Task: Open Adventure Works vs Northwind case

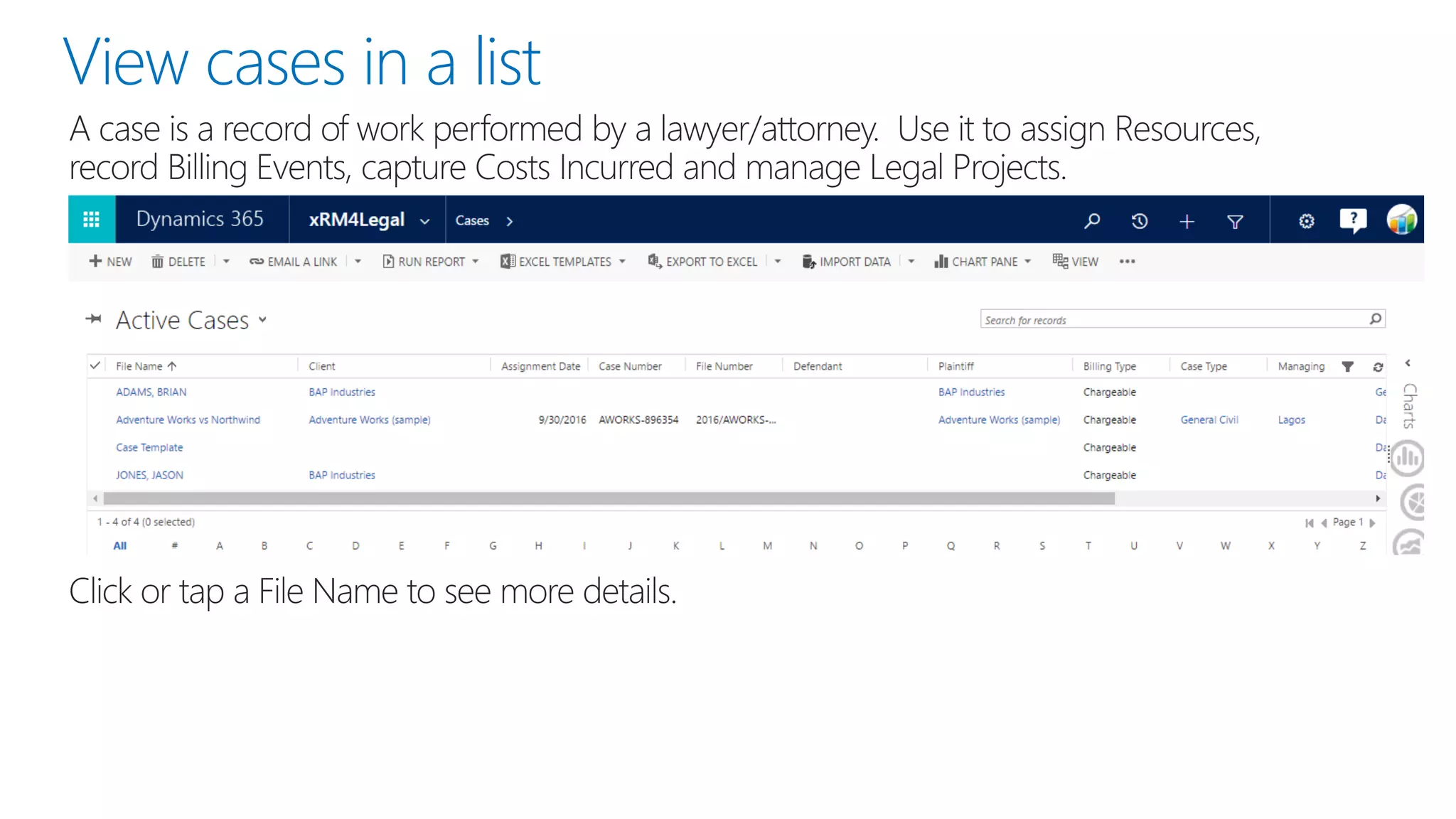Action: click(x=188, y=420)
